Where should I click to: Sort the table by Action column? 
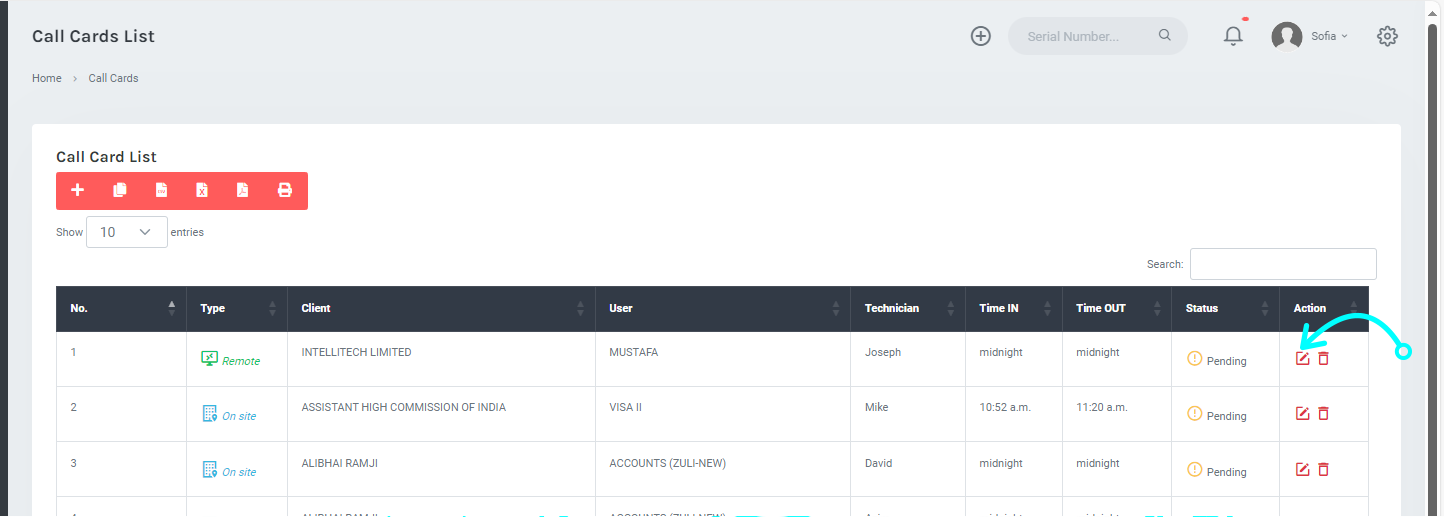pos(1324,309)
